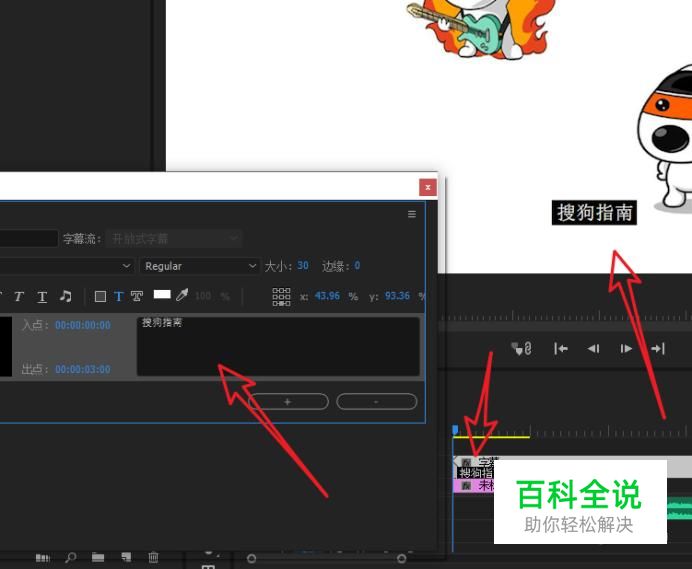Open the font family dropdown arrow
Viewport: 692px width, 569px height.
click(126, 266)
